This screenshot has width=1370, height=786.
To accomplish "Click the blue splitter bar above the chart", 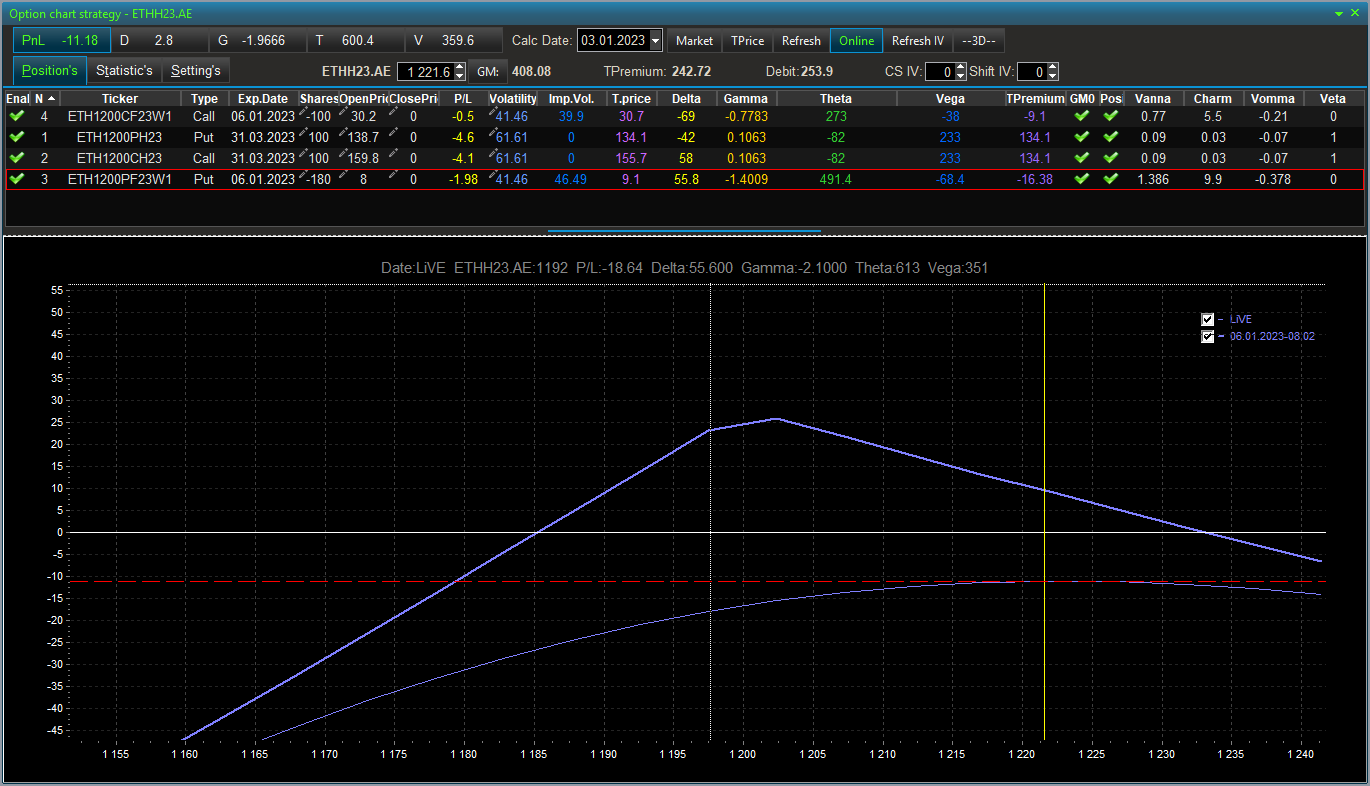I will pyautogui.click(x=684, y=231).
